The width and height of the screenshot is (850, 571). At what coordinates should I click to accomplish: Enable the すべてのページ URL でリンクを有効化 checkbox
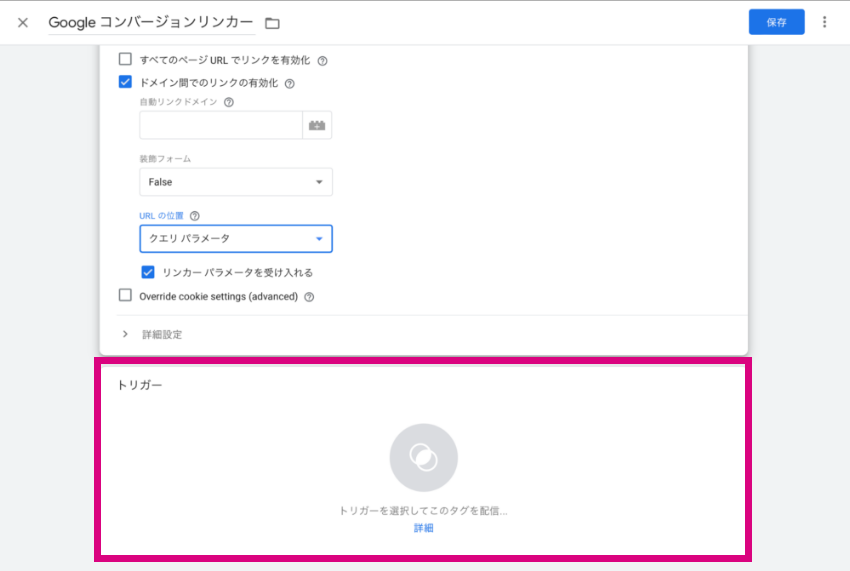[125, 59]
